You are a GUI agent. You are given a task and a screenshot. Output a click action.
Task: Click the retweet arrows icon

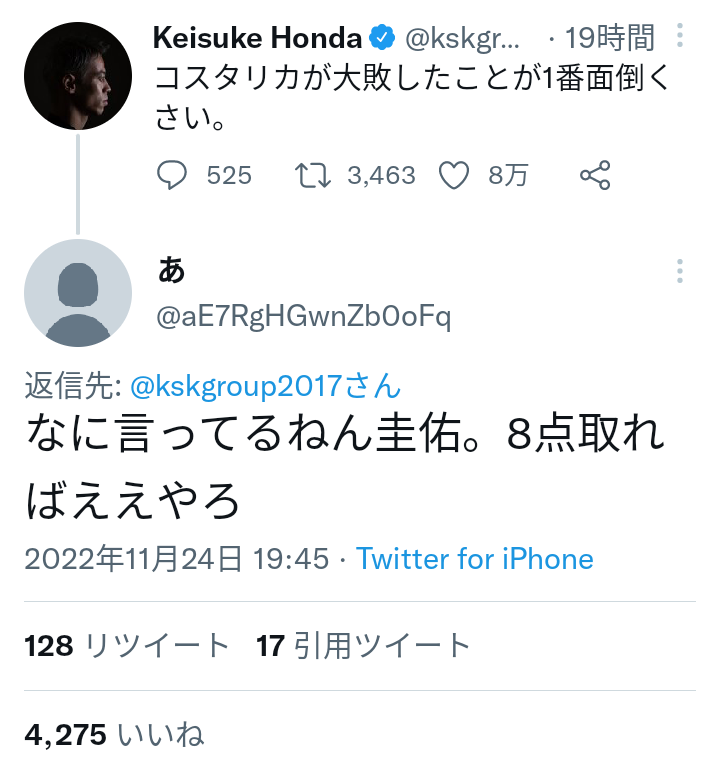[x=313, y=175]
